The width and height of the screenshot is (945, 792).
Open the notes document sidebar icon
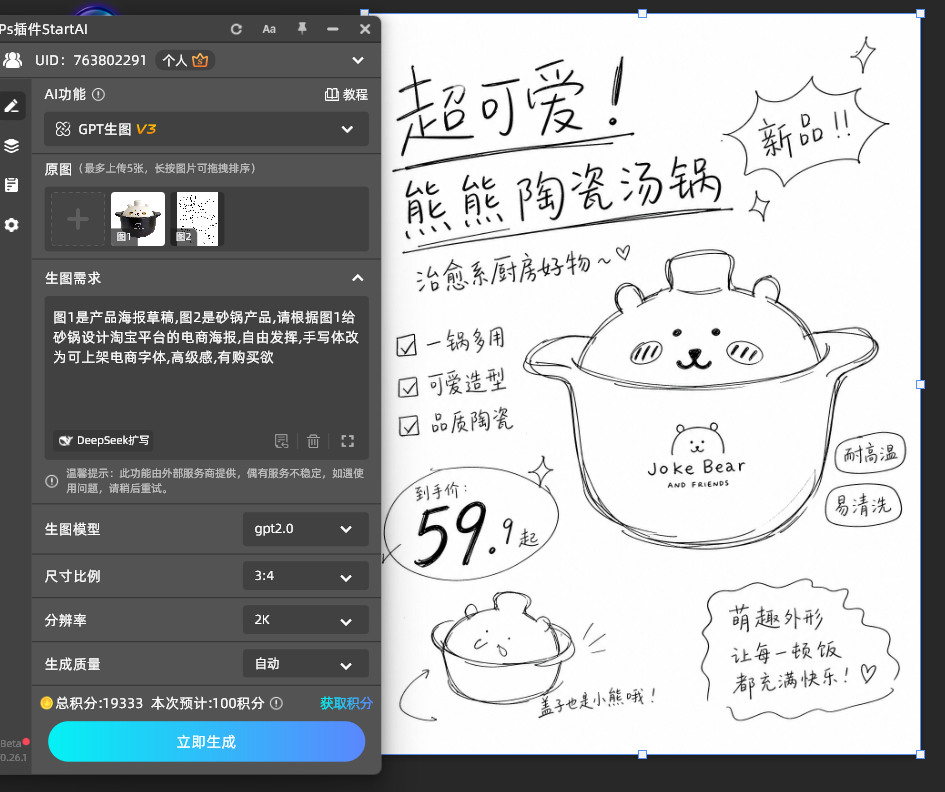click(x=11, y=185)
